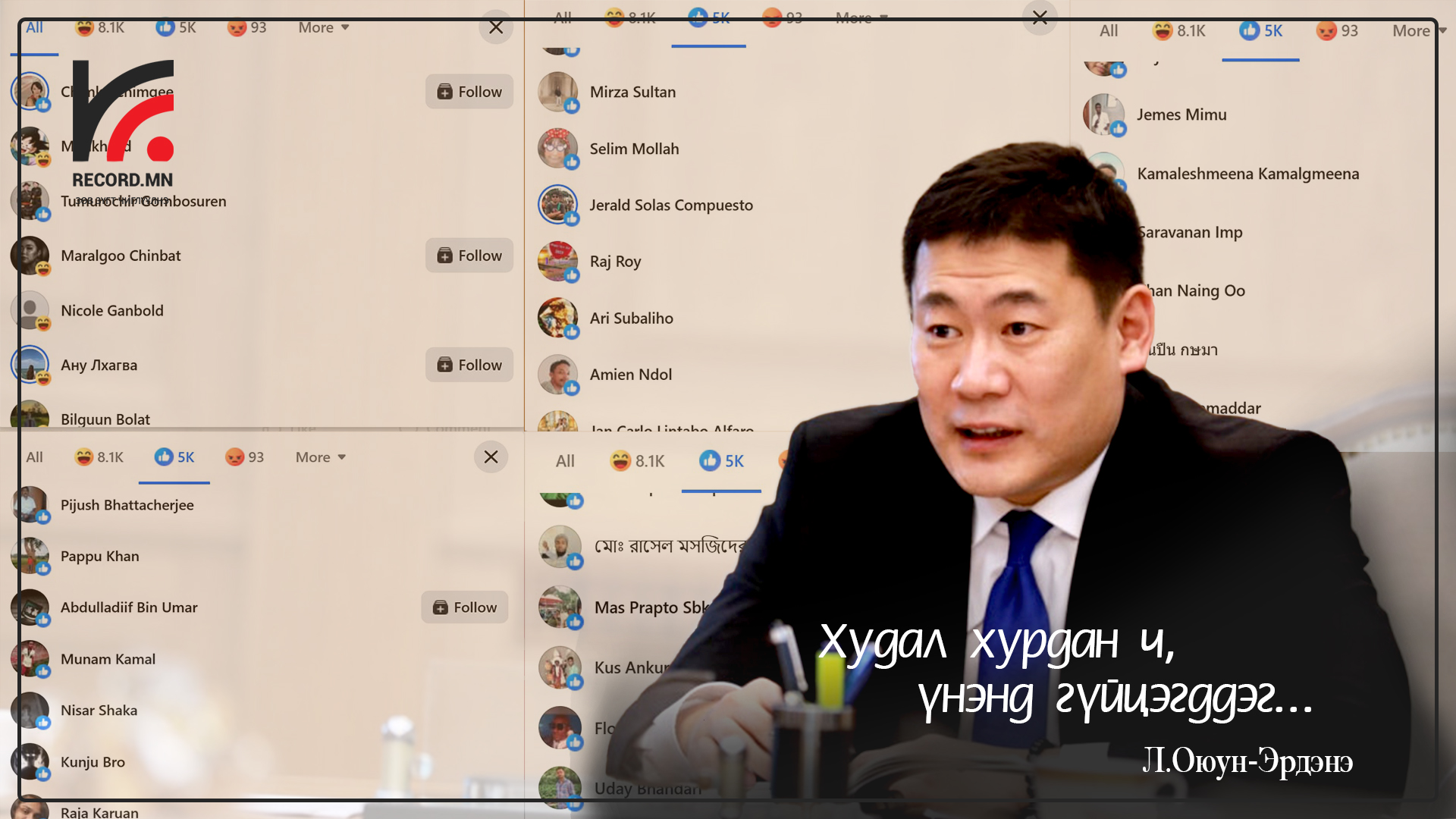The image size is (1456, 819).
Task: Open the Kamaleshmeena Kamalgmeena name link
Action: [1248, 174]
